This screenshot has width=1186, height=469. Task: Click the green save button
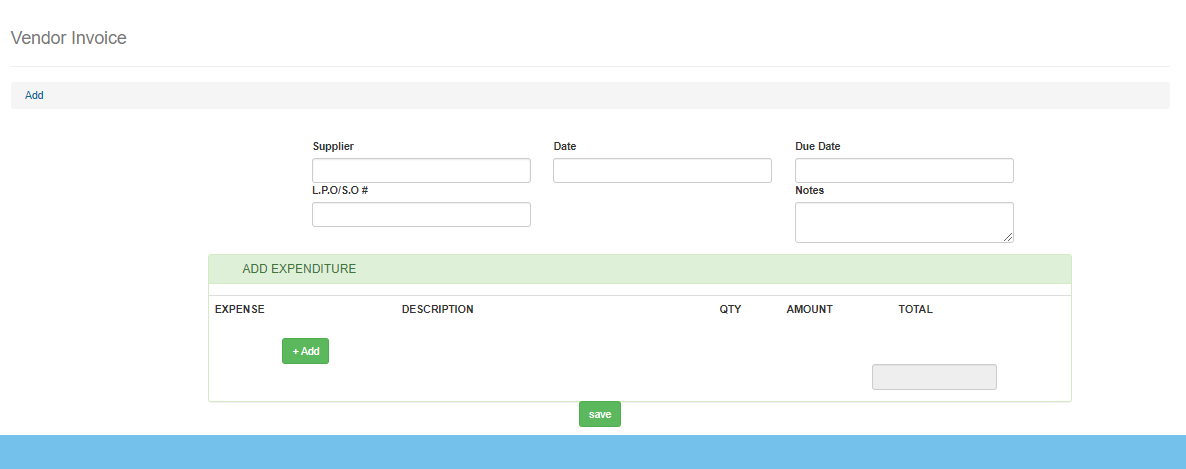click(x=600, y=414)
